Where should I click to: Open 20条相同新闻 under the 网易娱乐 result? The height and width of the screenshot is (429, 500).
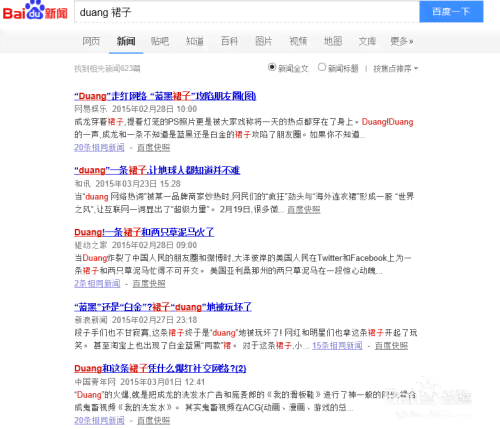[99, 148]
